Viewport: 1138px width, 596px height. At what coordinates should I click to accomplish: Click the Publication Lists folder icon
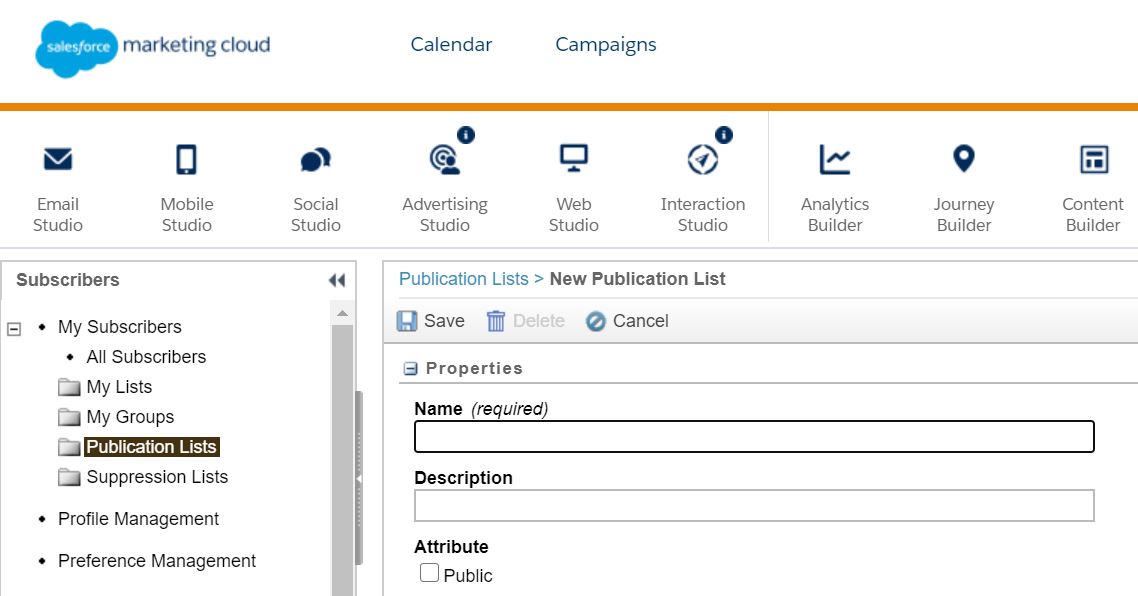click(69, 447)
